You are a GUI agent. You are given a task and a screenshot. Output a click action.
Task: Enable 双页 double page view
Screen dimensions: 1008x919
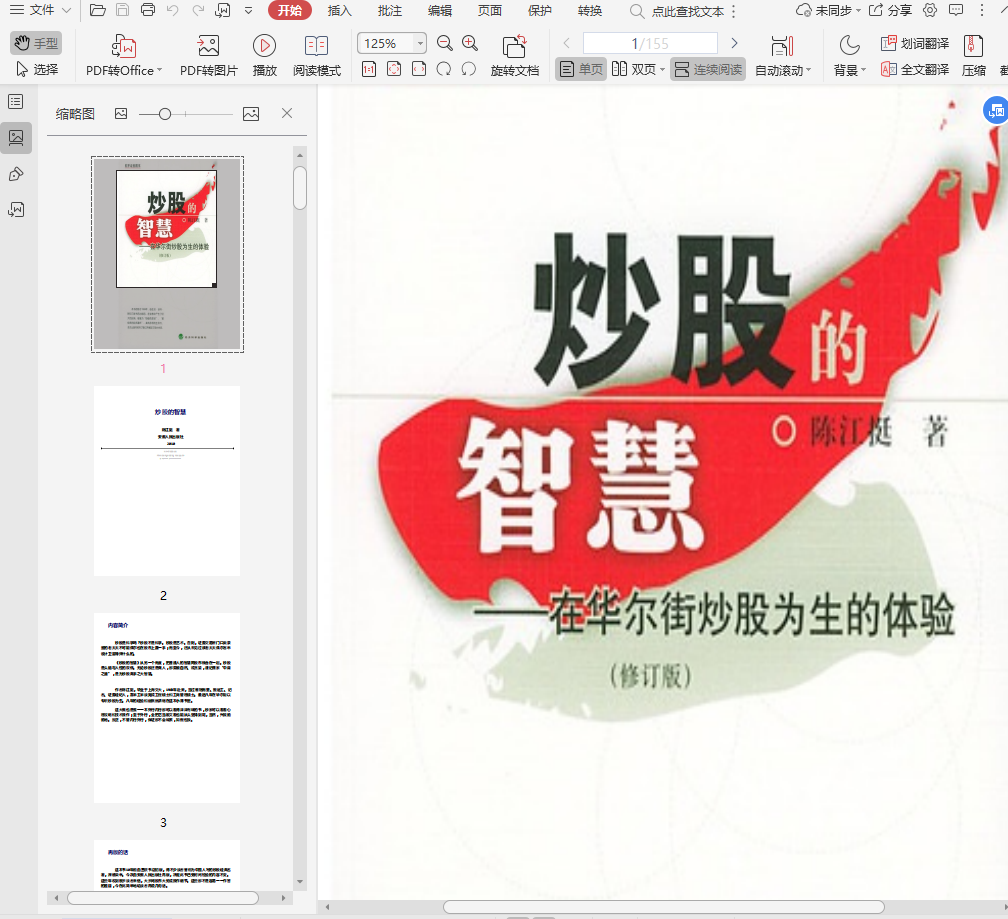[x=634, y=69]
